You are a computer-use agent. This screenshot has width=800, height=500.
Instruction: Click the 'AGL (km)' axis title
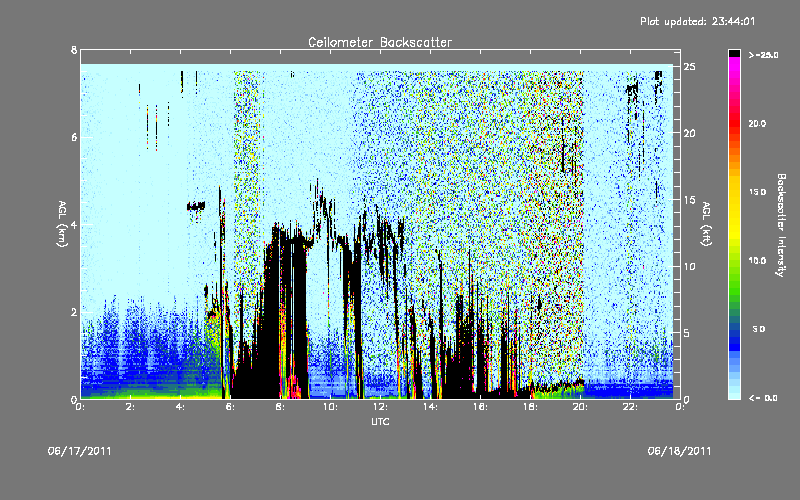(x=62, y=224)
